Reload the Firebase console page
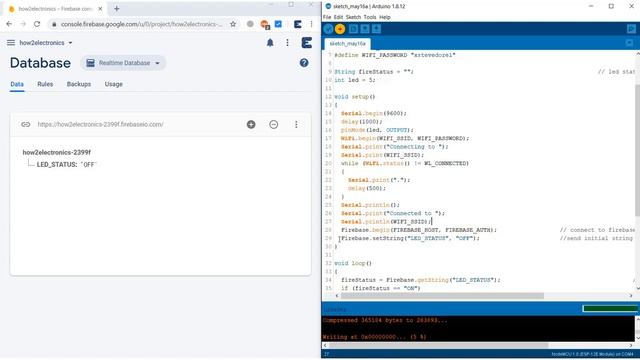This screenshot has width=640, height=360. pyautogui.click(x=37, y=24)
